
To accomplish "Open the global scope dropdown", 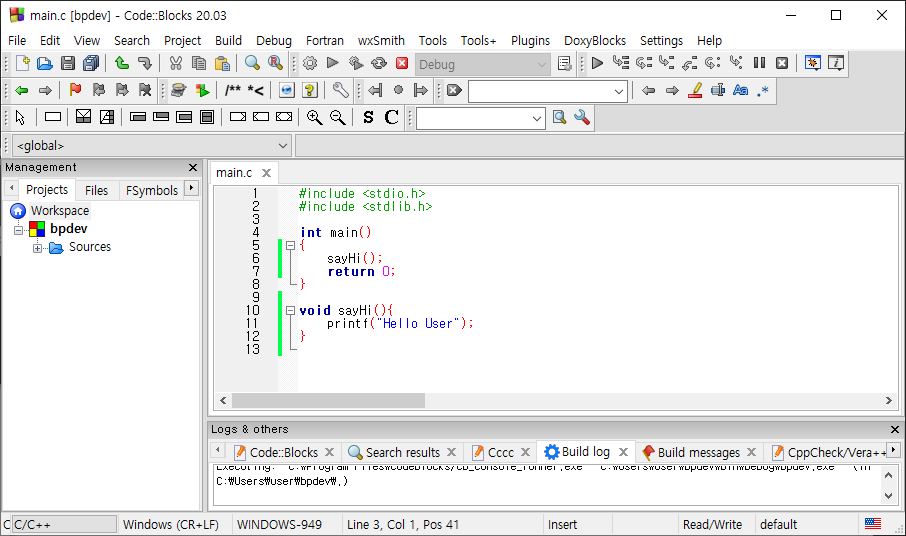I will coord(151,146).
